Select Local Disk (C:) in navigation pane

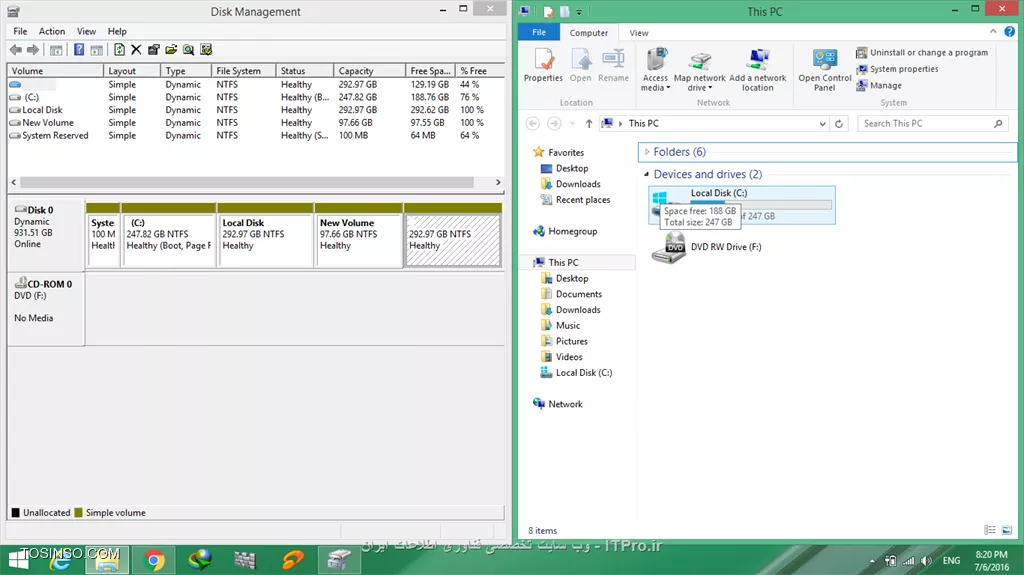[x=576, y=372]
